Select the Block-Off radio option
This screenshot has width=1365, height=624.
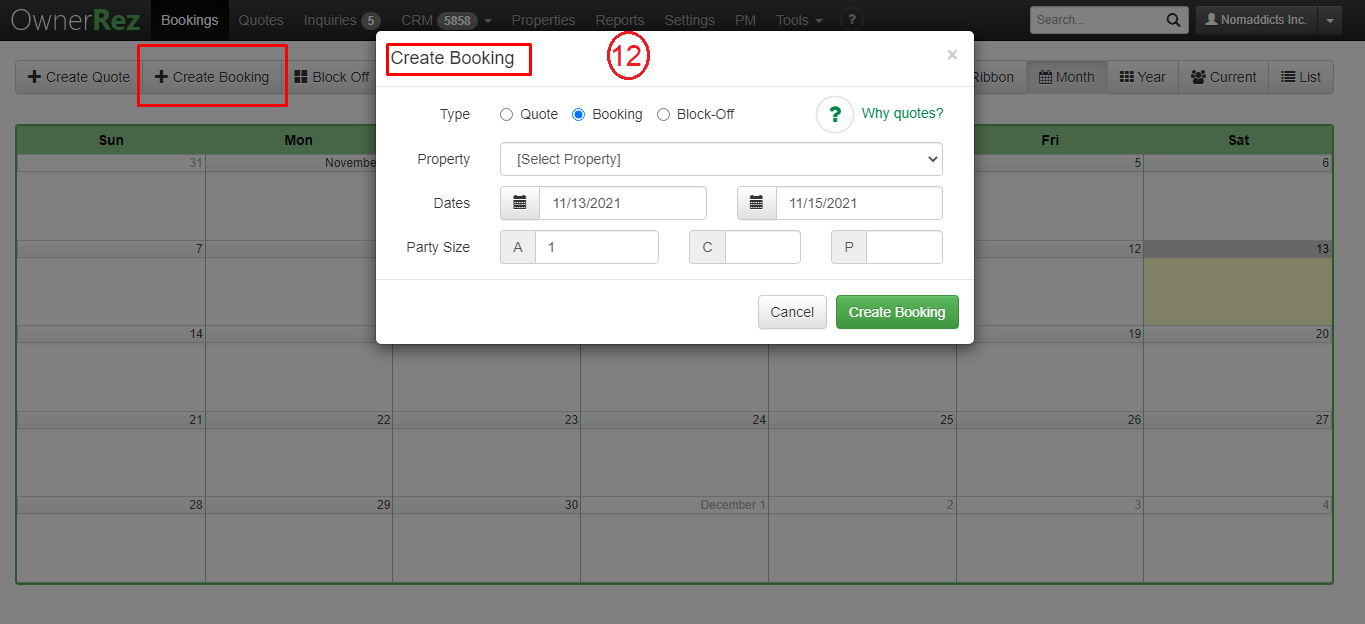click(663, 114)
